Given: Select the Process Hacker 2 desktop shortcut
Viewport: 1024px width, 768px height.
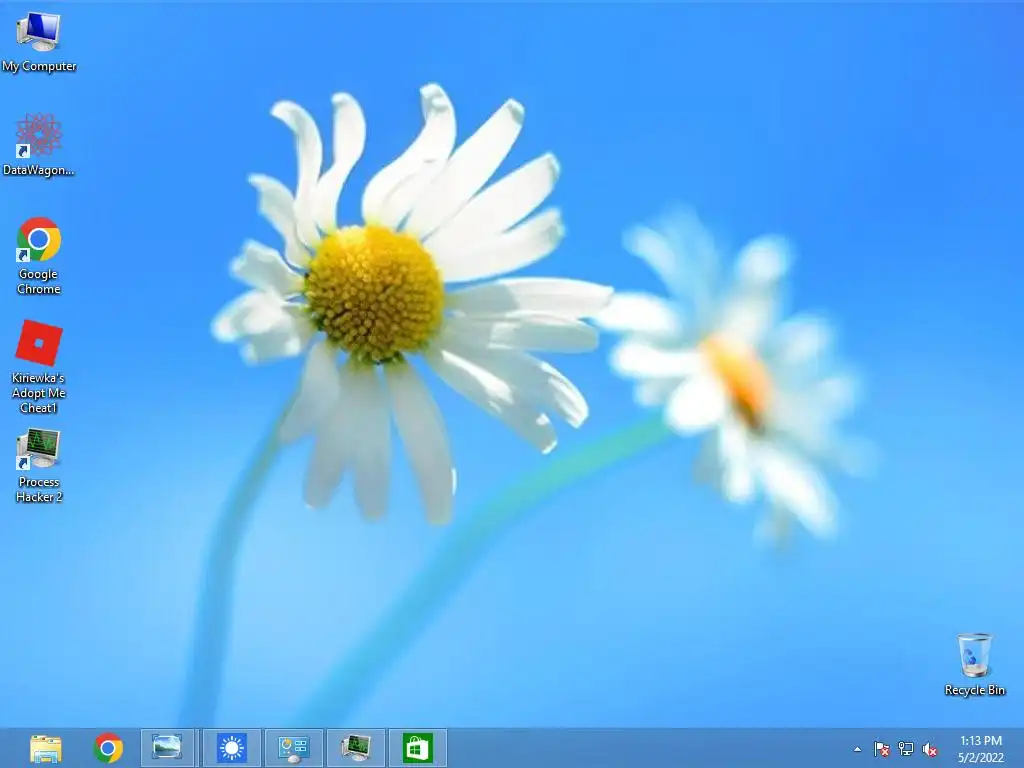Looking at the screenshot, I should pyautogui.click(x=39, y=466).
